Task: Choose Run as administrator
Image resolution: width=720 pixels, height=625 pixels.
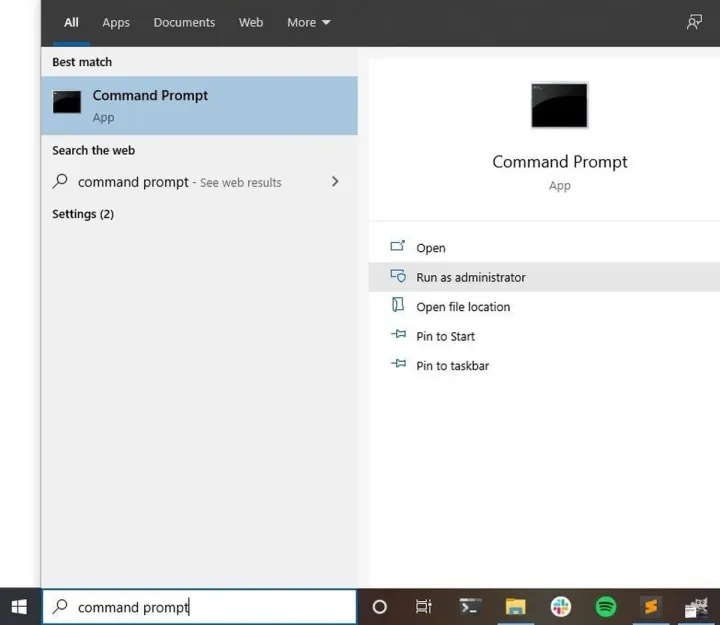Action: [470, 277]
